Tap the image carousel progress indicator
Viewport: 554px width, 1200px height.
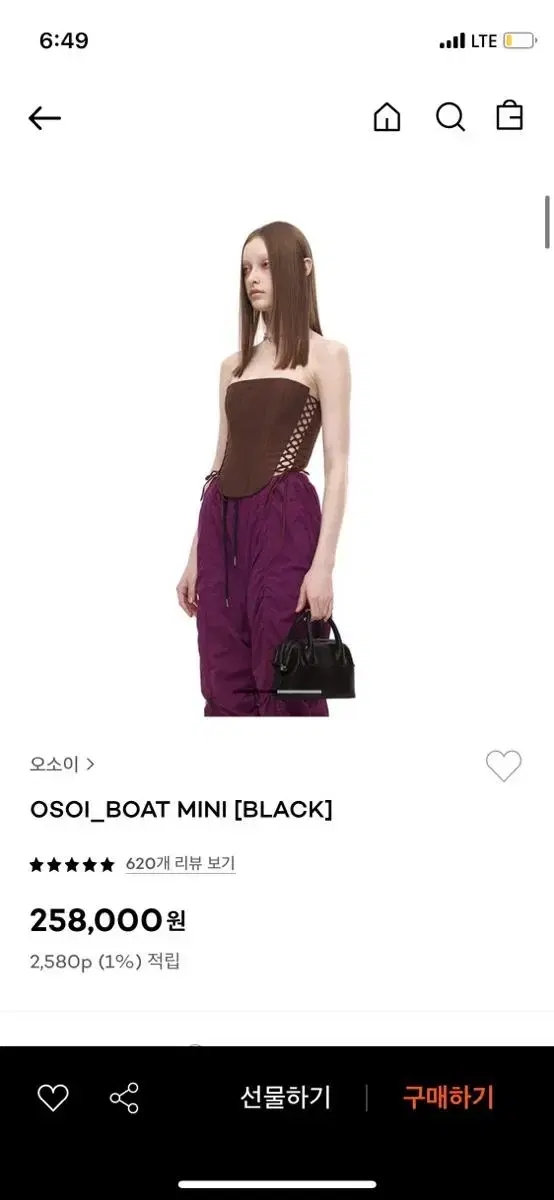click(277, 692)
